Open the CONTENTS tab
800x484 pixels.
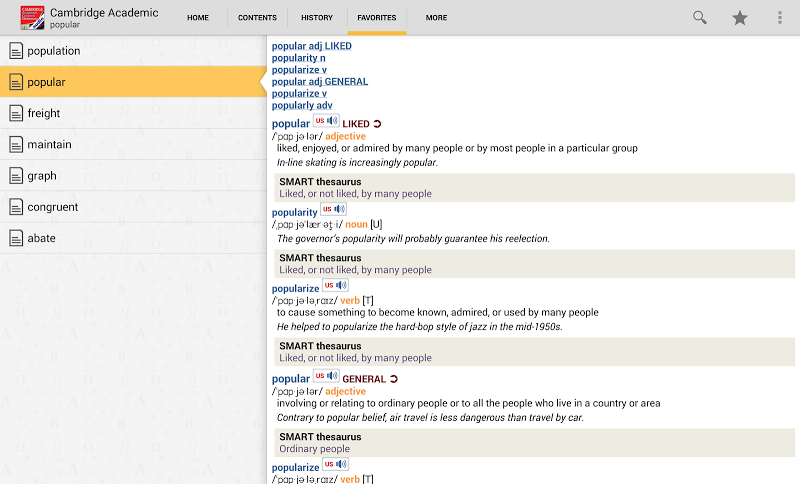[257, 18]
